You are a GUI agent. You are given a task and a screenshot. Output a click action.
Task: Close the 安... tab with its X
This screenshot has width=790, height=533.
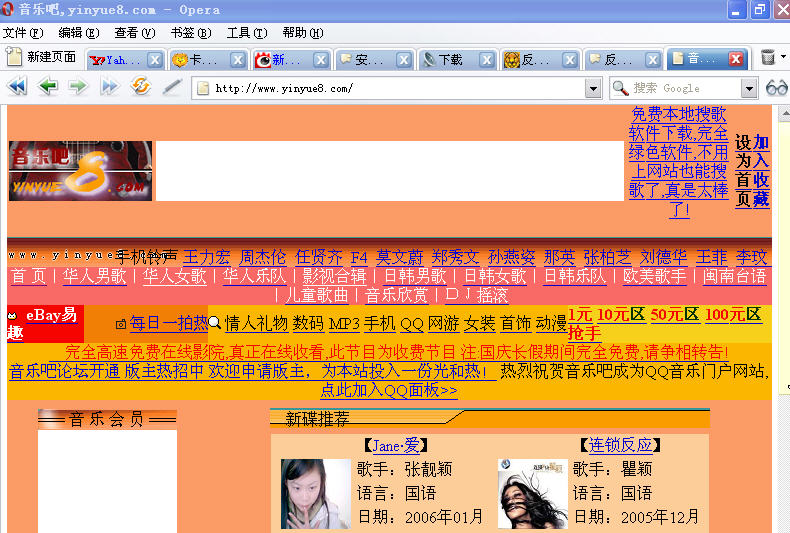tap(404, 60)
